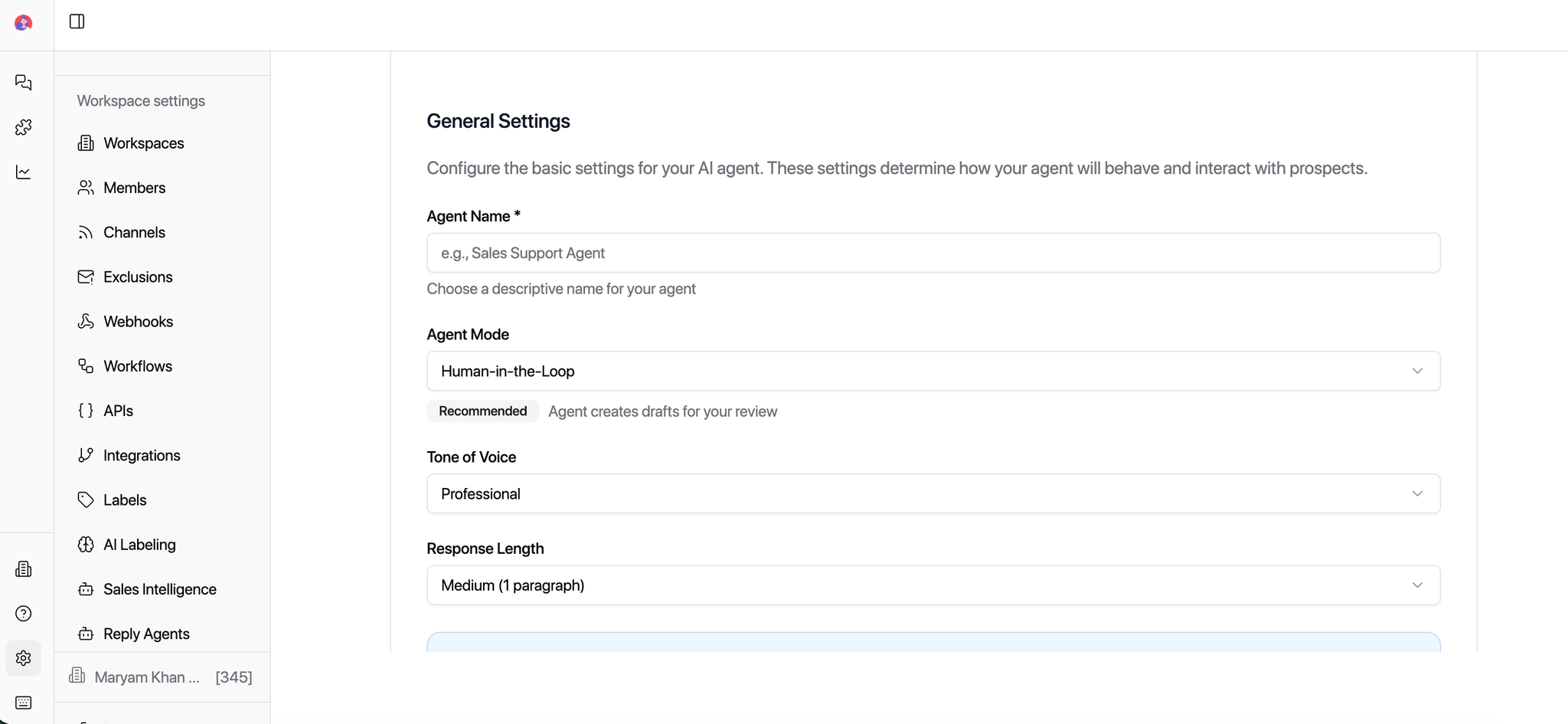Image resolution: width=1568 pixels, height=724 pixels.
Task: Select the settings gear icon in left rail
Action: coord(24,658)
